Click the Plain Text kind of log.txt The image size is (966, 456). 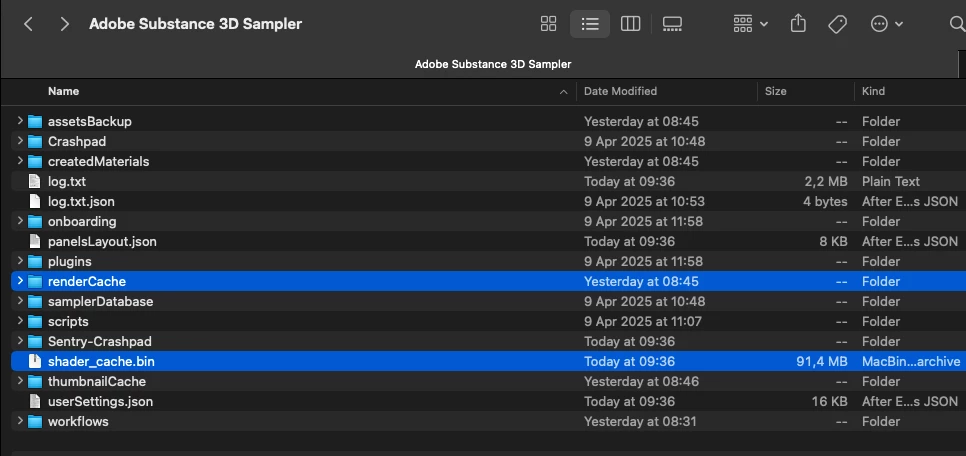coord(891,181)
